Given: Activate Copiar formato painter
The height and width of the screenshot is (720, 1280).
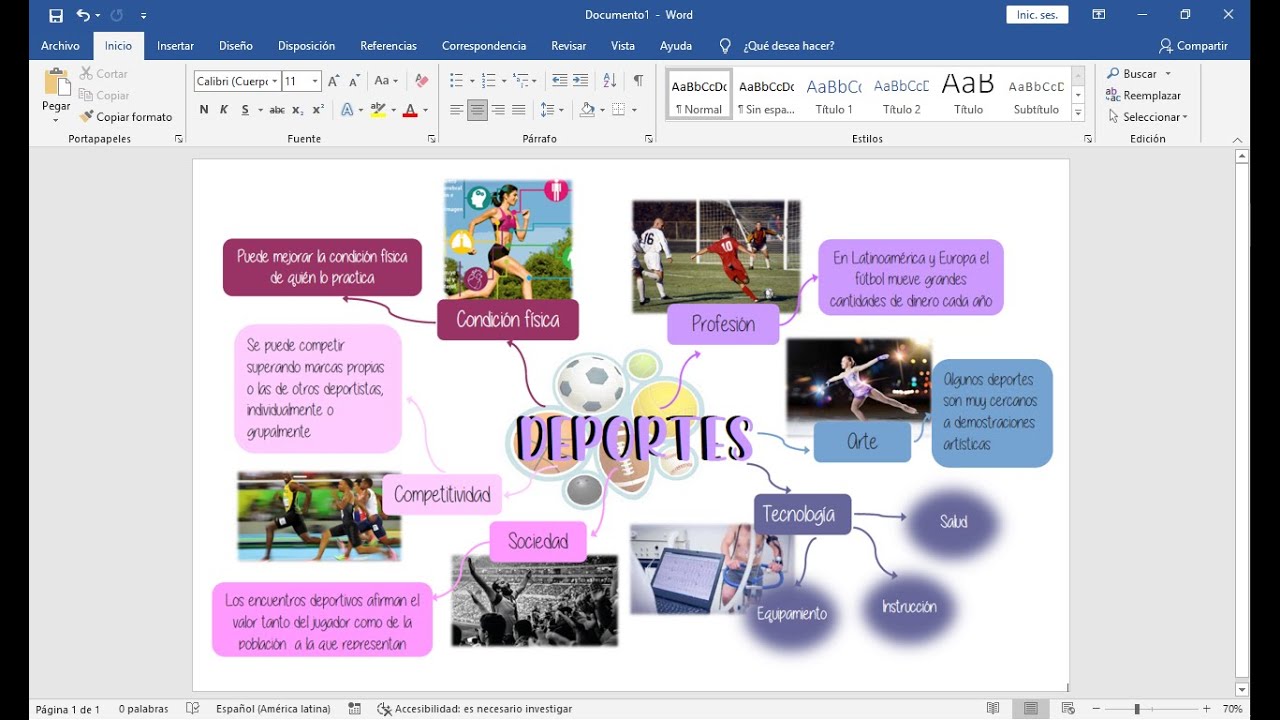Looking at the screenshot, I should pos(126,117).
